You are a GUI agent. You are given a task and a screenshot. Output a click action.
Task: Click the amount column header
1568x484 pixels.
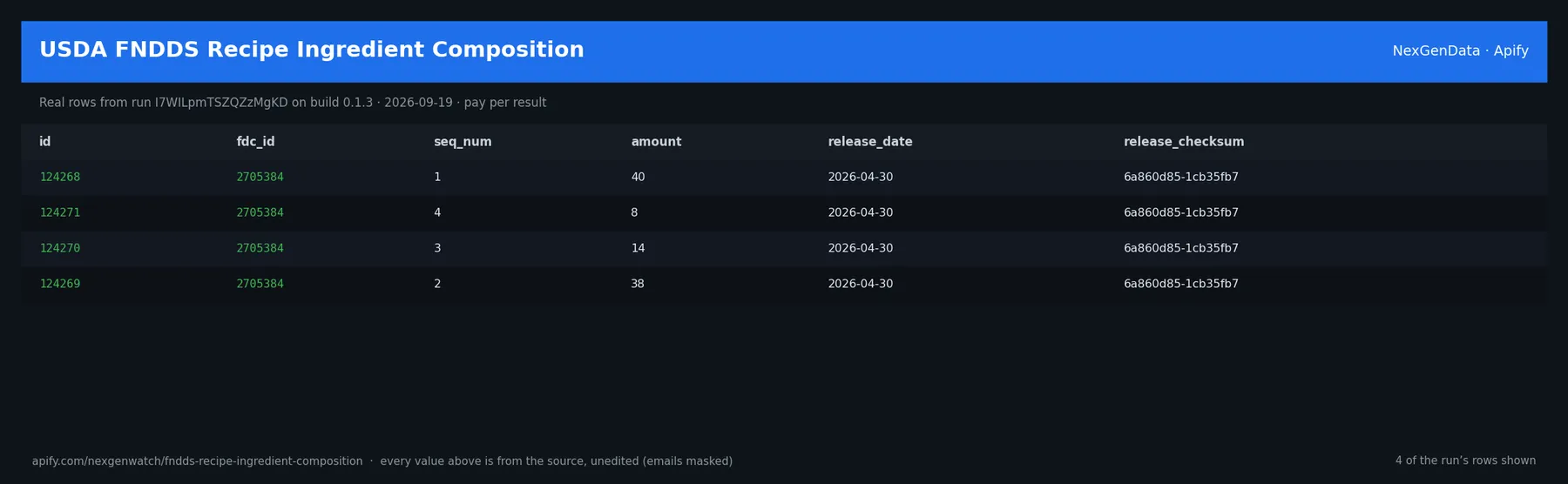(656, 142)
